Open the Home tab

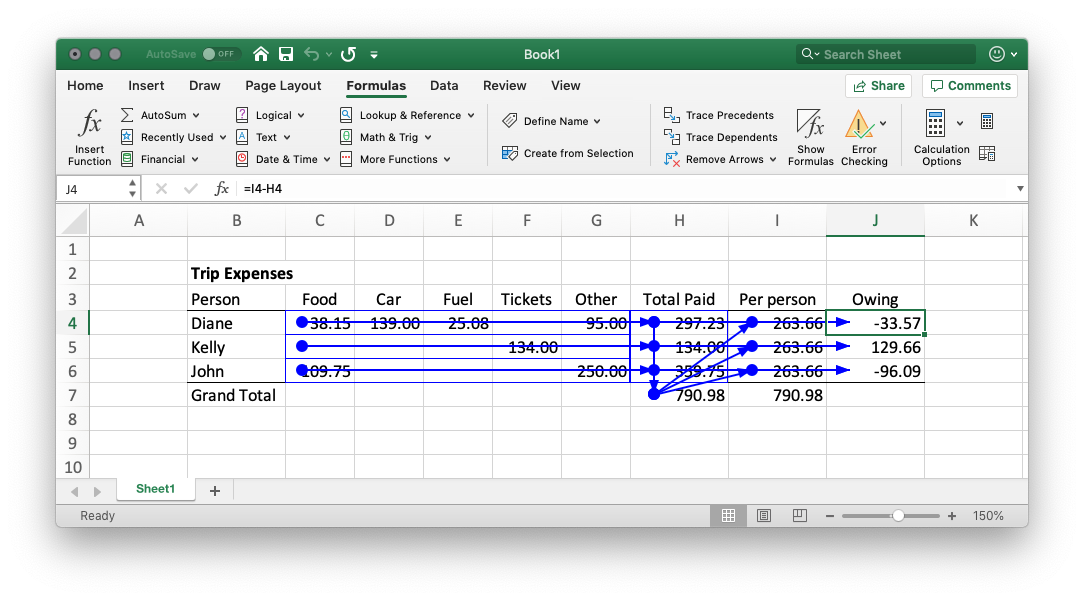point(85,85)
